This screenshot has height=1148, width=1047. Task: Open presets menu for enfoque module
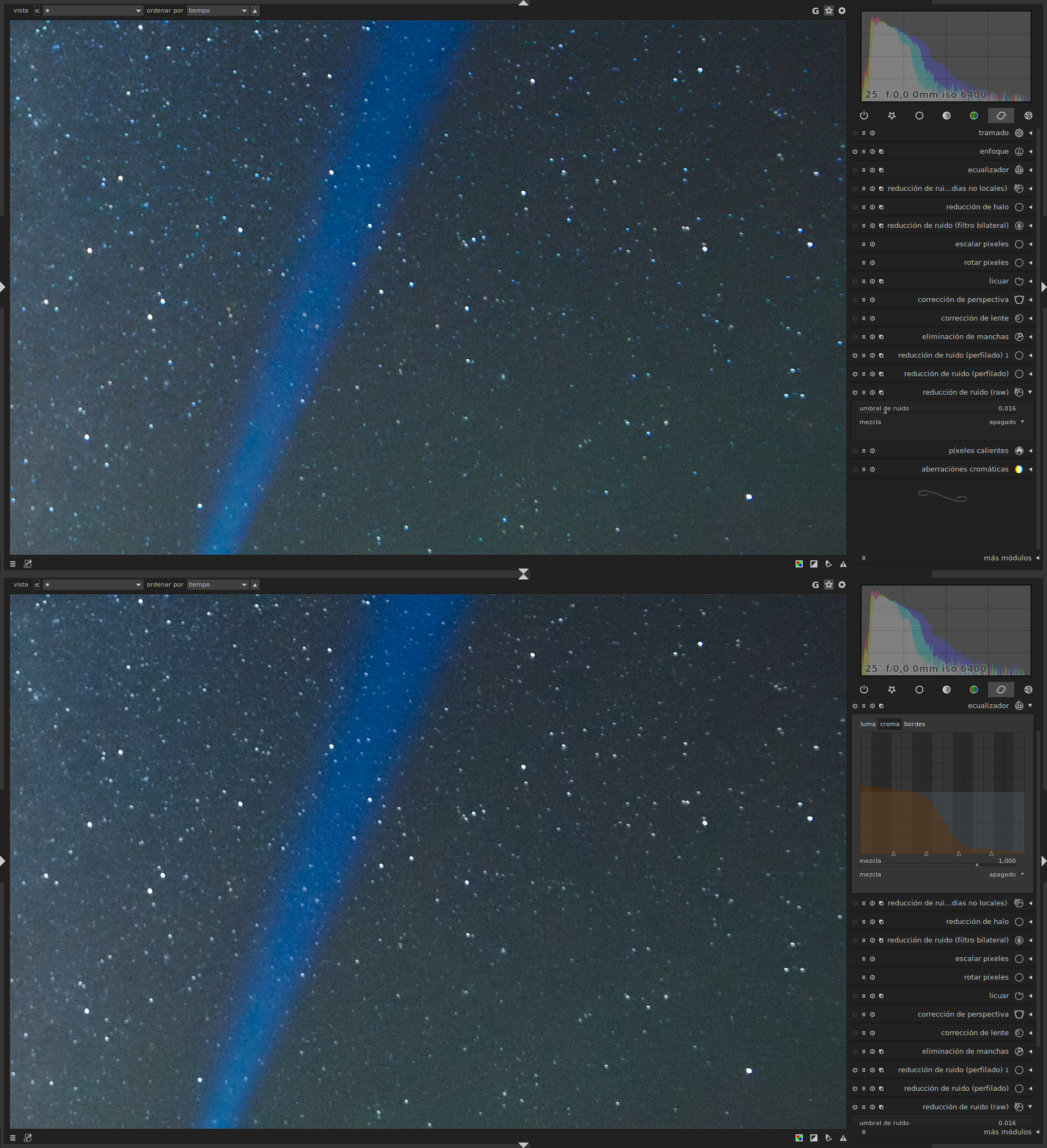coord(864,152)
